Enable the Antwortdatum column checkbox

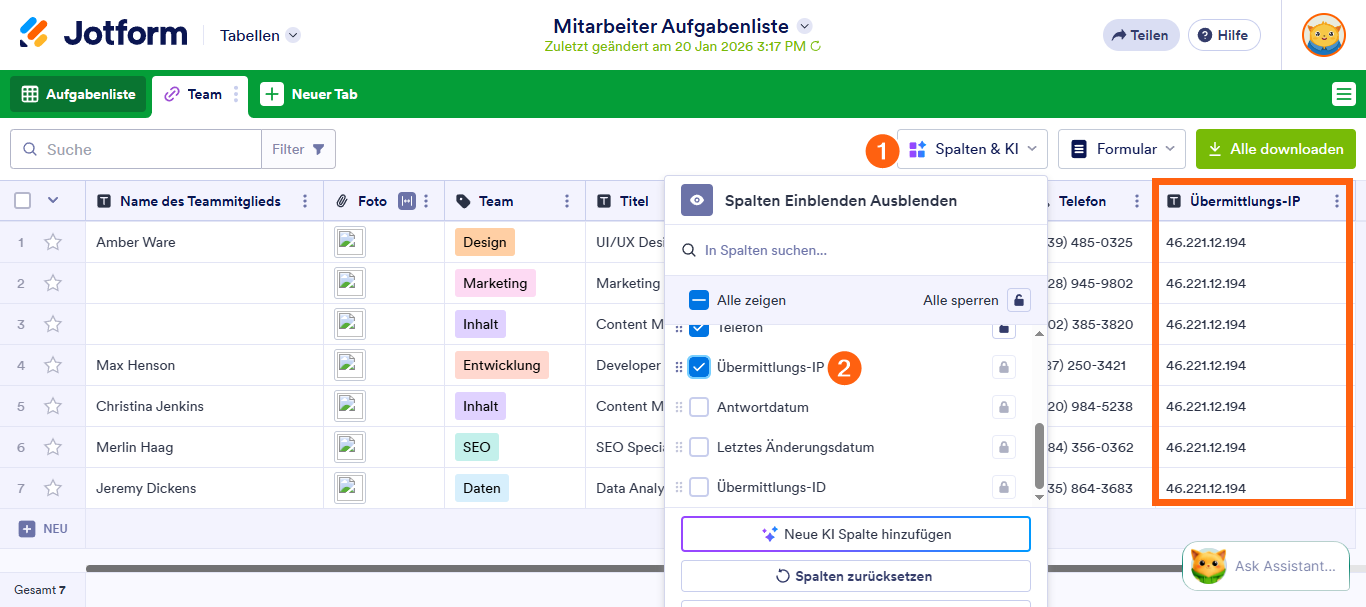[699, 407]
